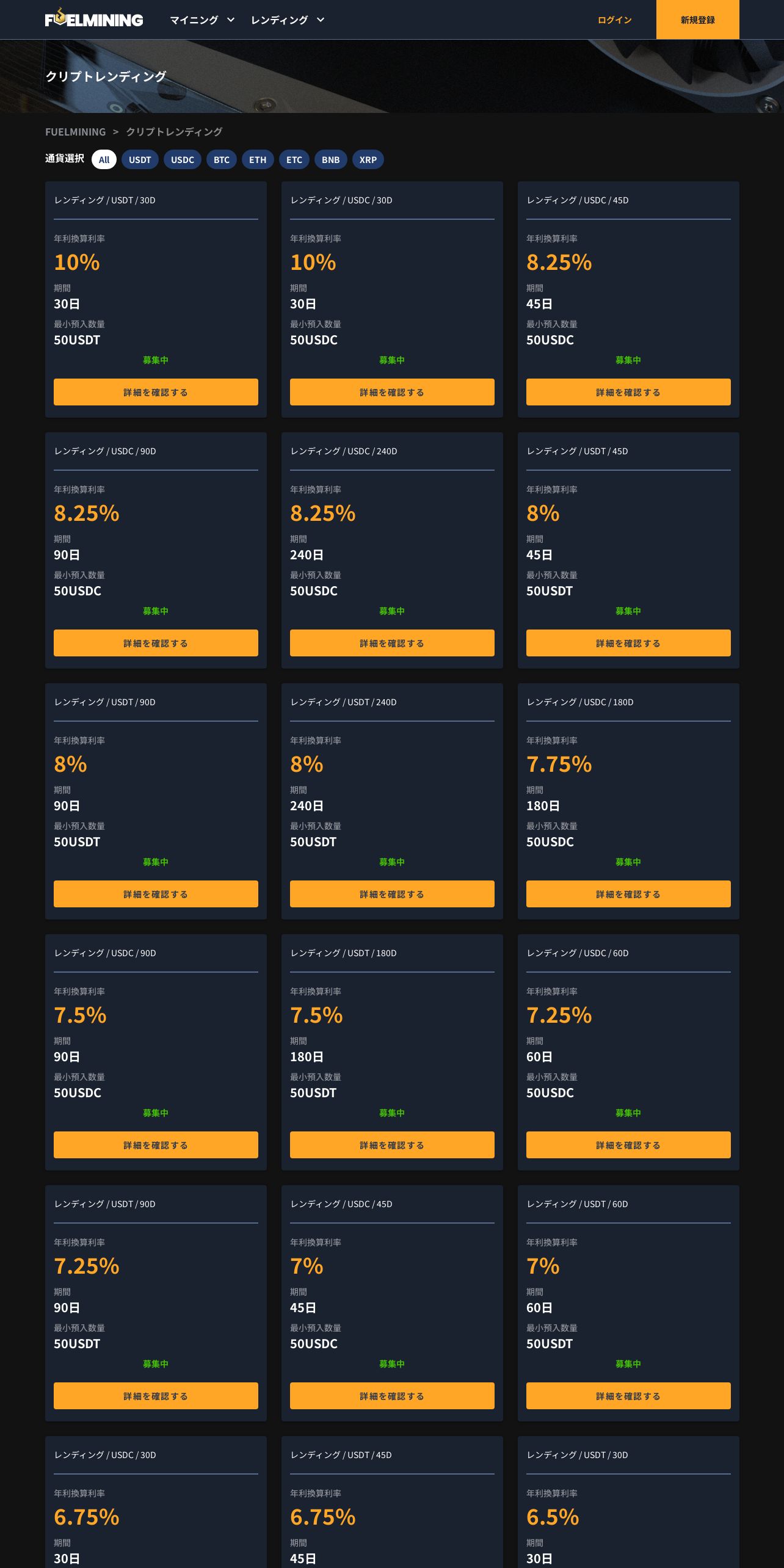Filter by BTC currency
This screenshot has width=784, height=1568.
[x=222, y=159]
